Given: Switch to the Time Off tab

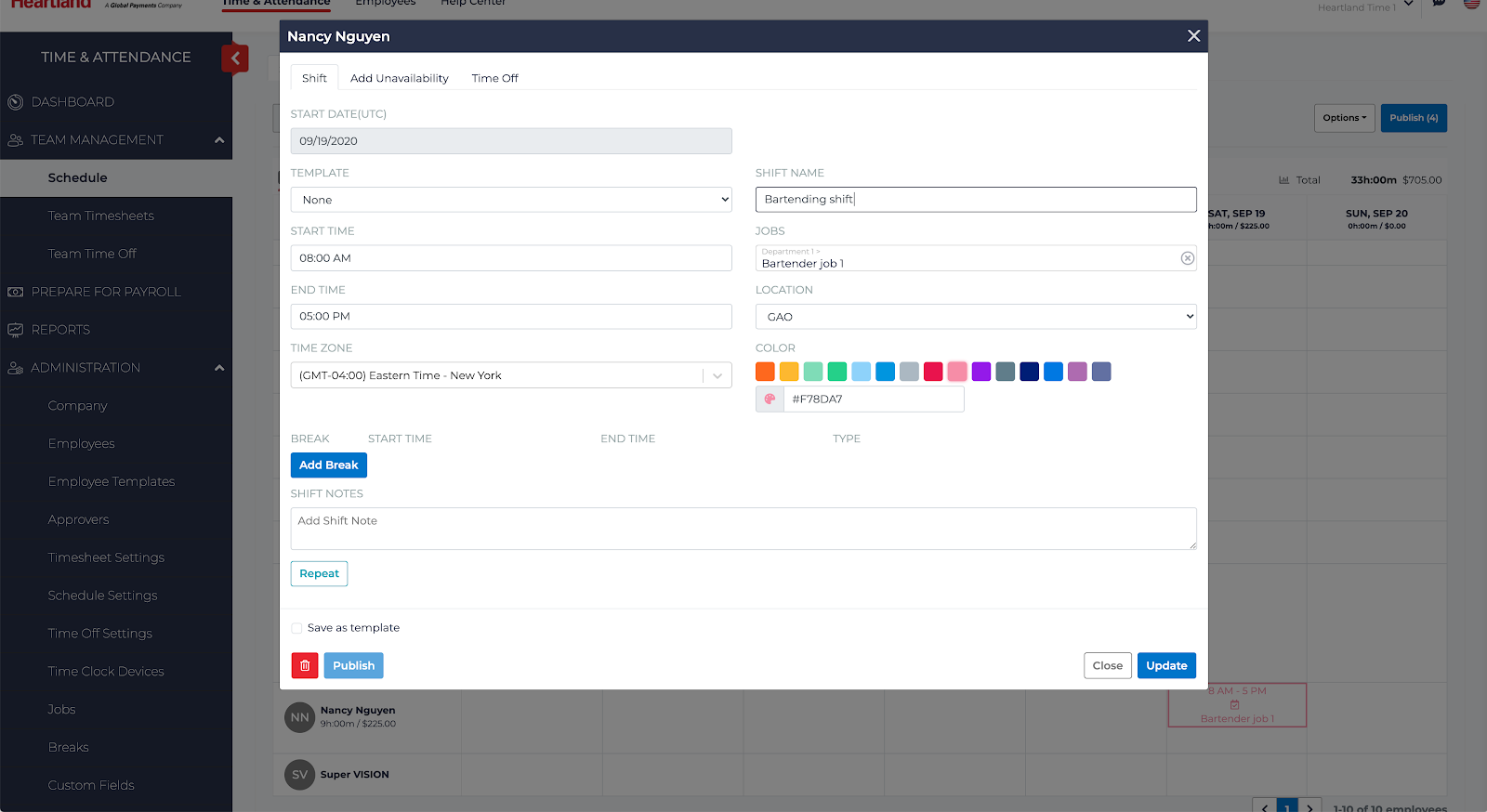Looking at the screenshot, I should (494, 78).
